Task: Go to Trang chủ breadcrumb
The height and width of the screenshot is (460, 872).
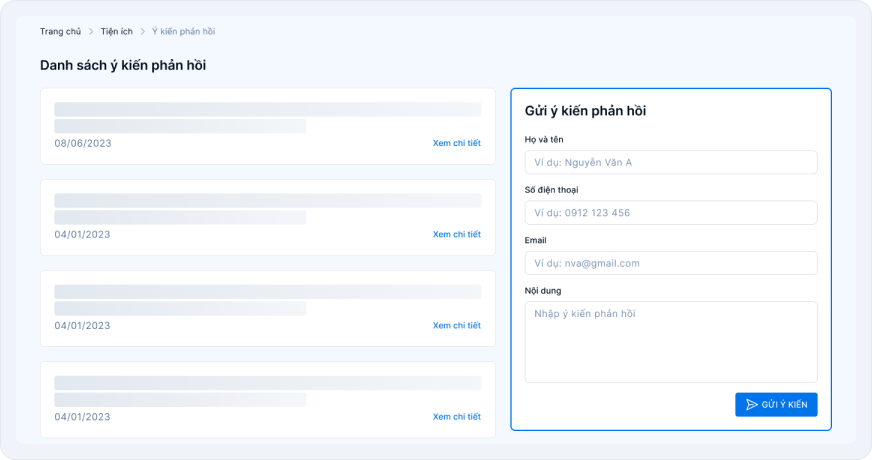Action: tap(60, 32)
